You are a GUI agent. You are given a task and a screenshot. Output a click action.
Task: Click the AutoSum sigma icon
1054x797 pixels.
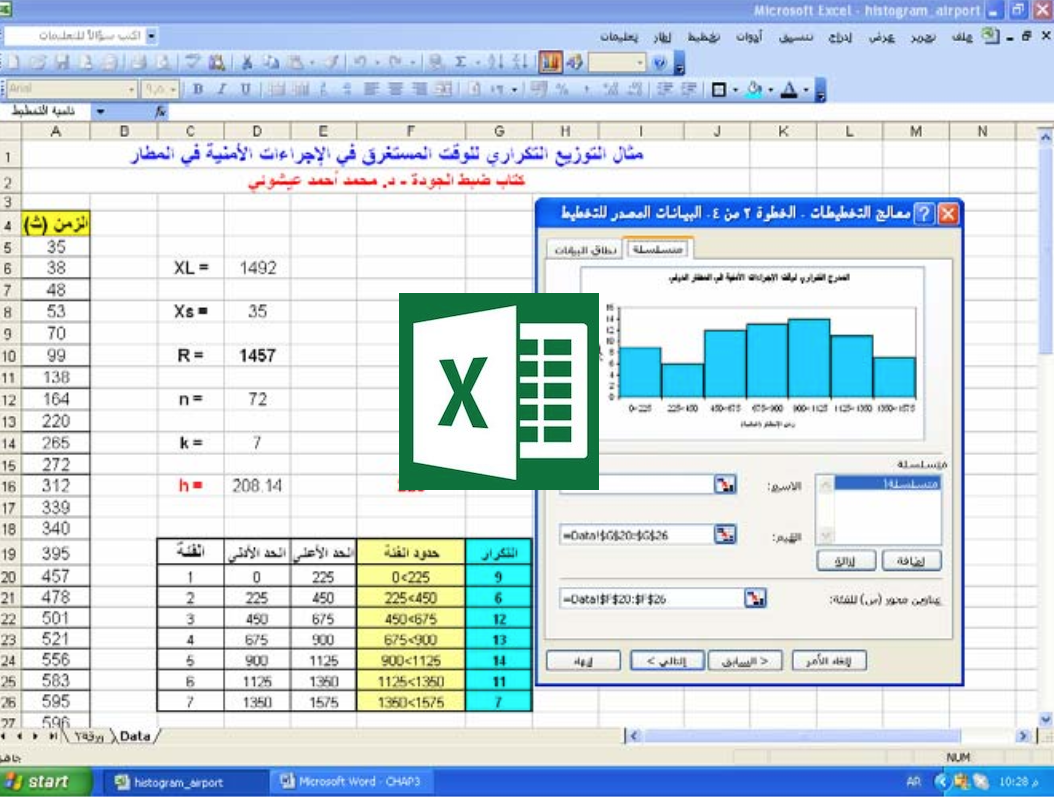coord(460,62)
